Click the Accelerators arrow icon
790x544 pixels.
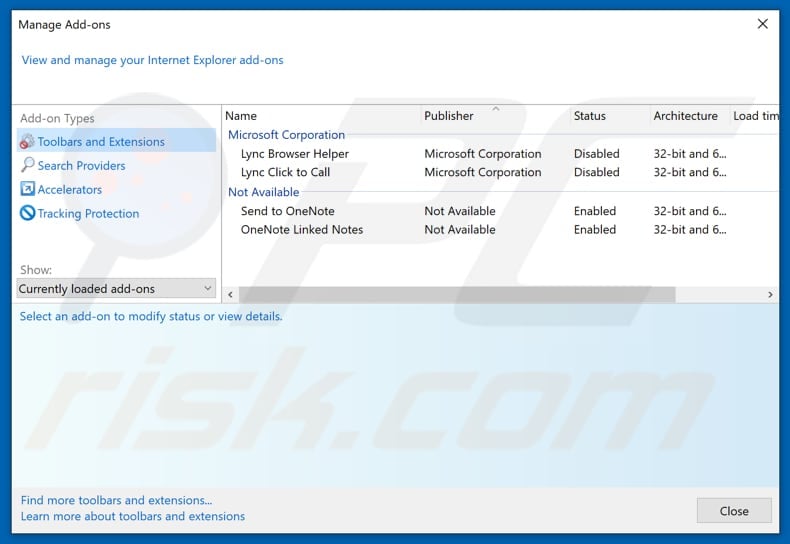tap(27, 189)
